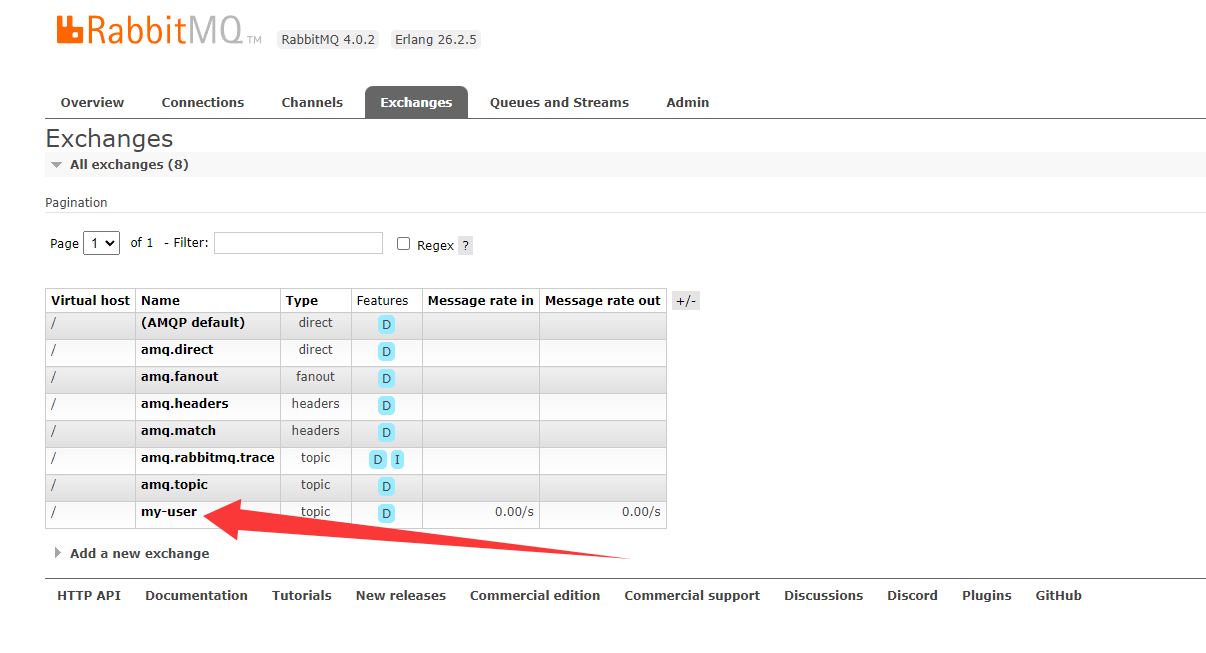This screenshot has width=1206, height=653.
Task: Click the D feature badge for my-user
Action: (x=386, y=513)
